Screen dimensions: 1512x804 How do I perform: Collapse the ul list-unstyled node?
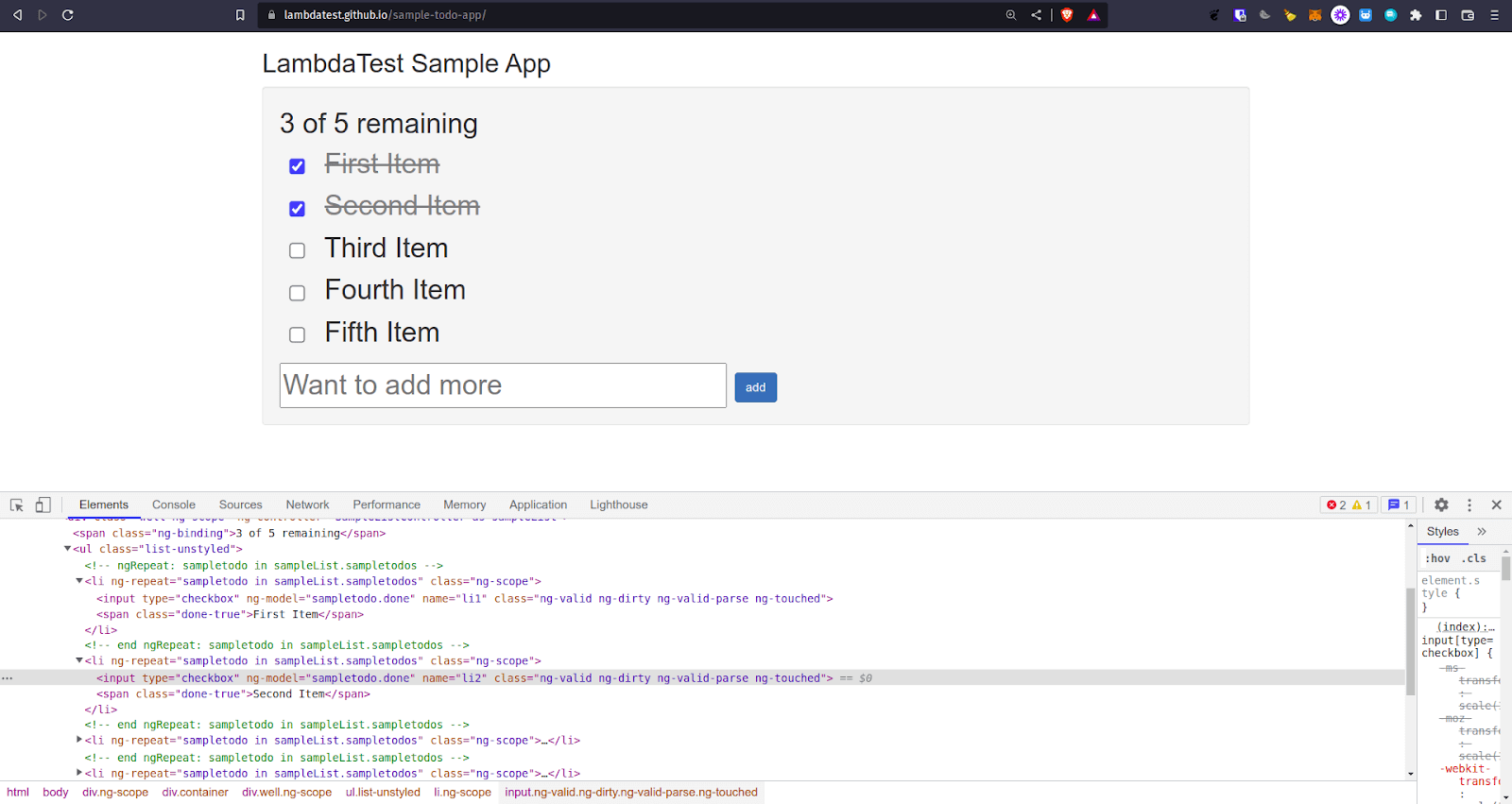point(67,549)
